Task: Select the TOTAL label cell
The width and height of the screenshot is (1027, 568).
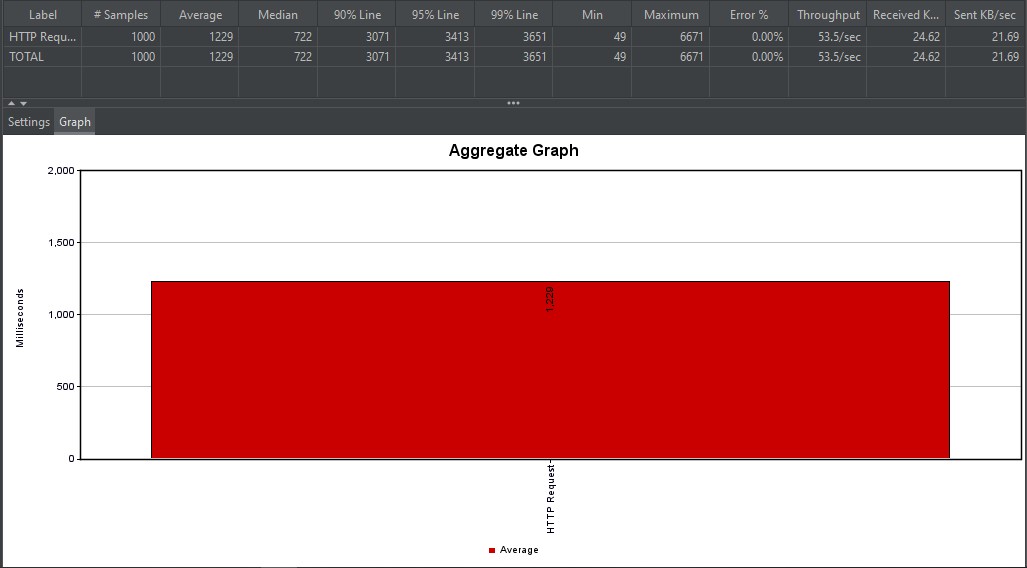Action: 43,57
